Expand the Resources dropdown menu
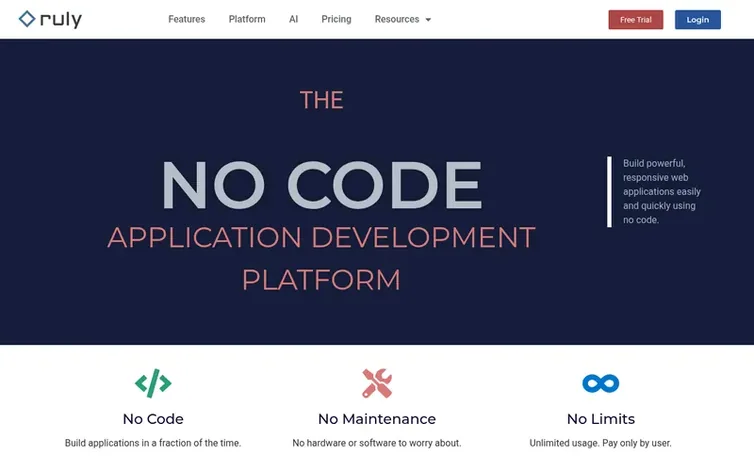 point(402,19)
